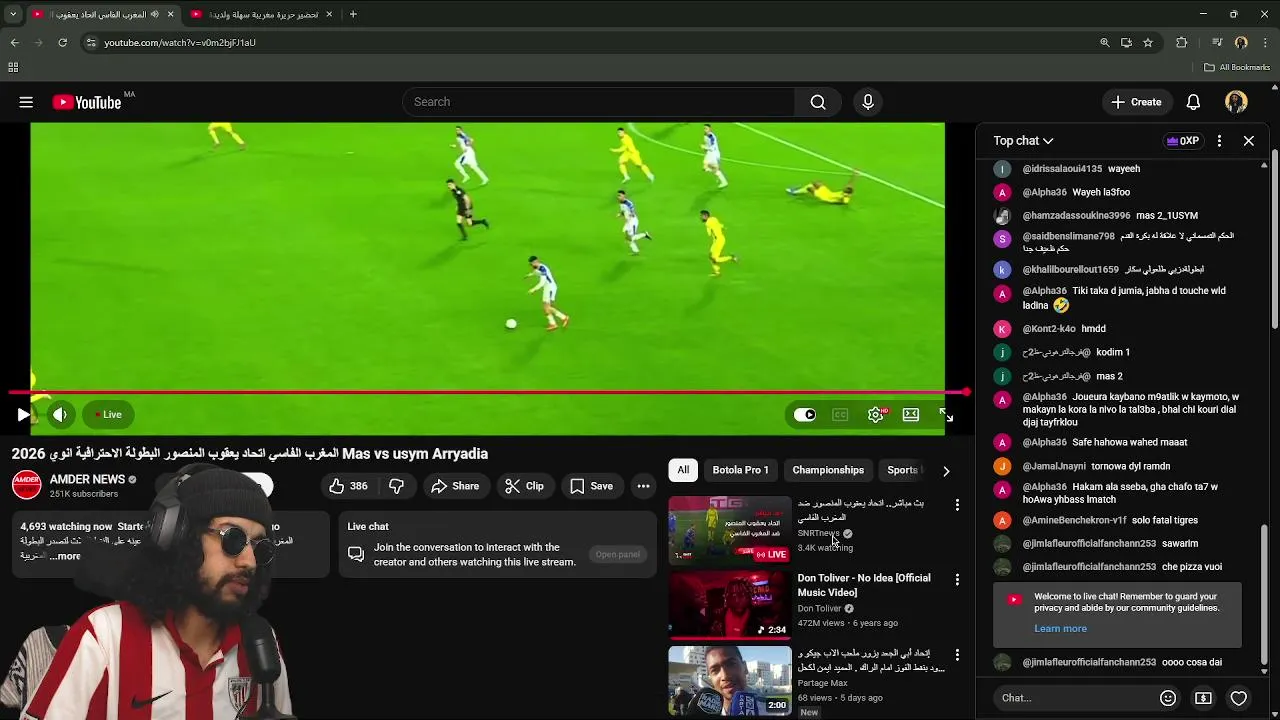Play the live video
The image size is (1280, 720).
(23, 415)
